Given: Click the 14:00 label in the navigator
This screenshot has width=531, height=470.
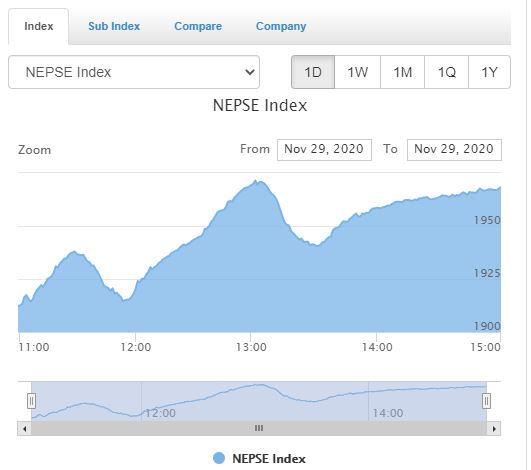Looking at the screenshot, I should (388, 413).
